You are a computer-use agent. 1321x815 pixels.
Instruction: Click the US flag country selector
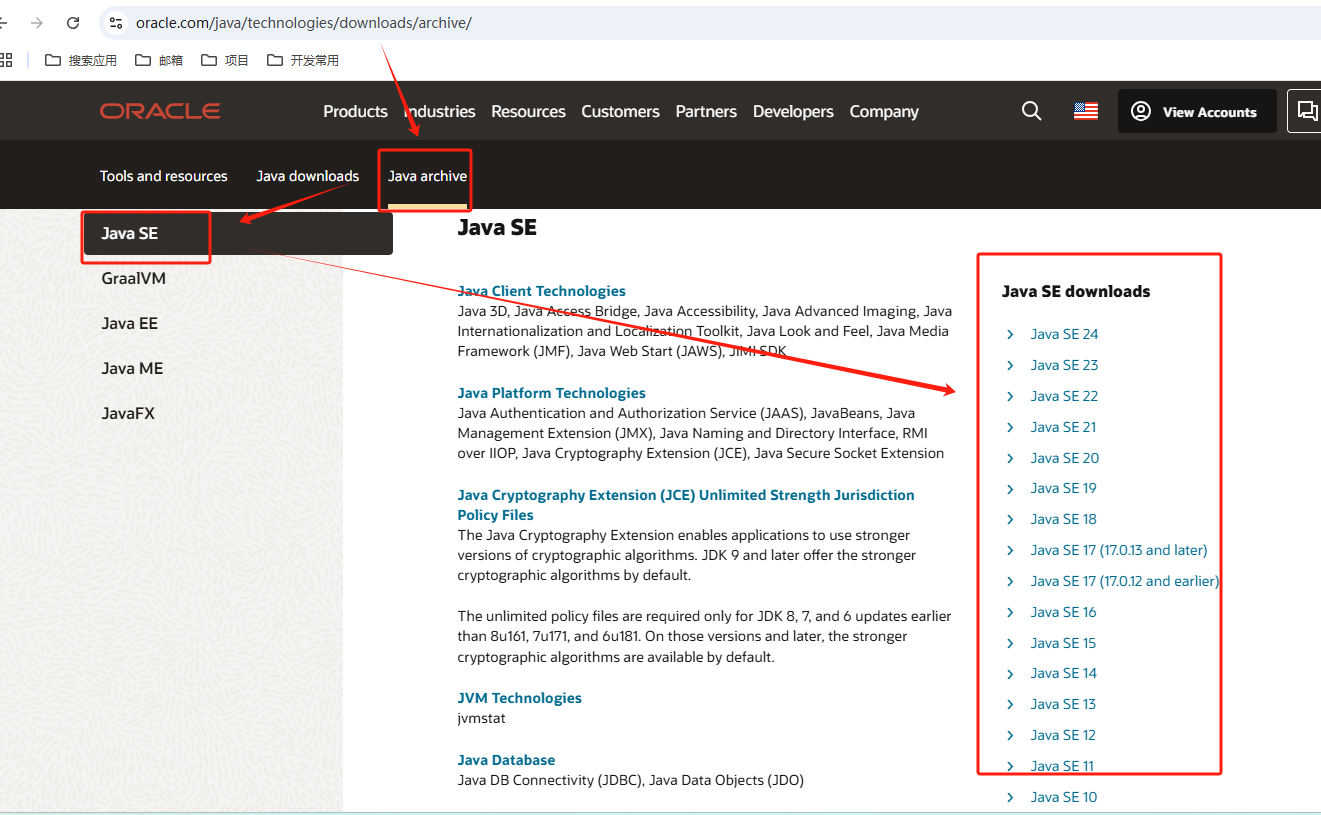(1086, 111)
